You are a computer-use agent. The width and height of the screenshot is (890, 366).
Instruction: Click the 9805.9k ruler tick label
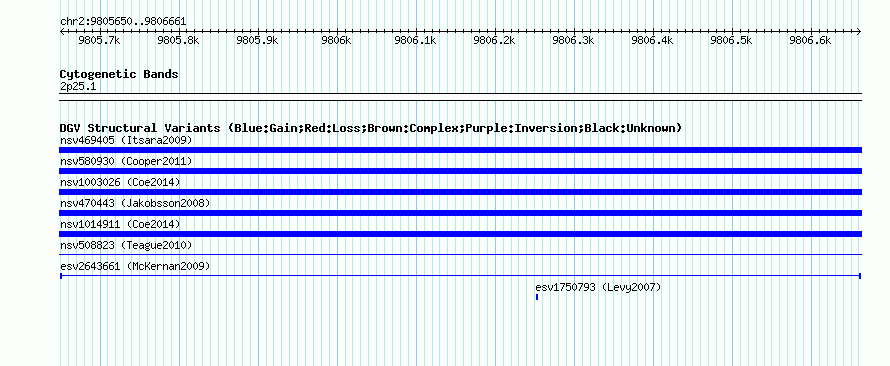(x=257, y=40)
